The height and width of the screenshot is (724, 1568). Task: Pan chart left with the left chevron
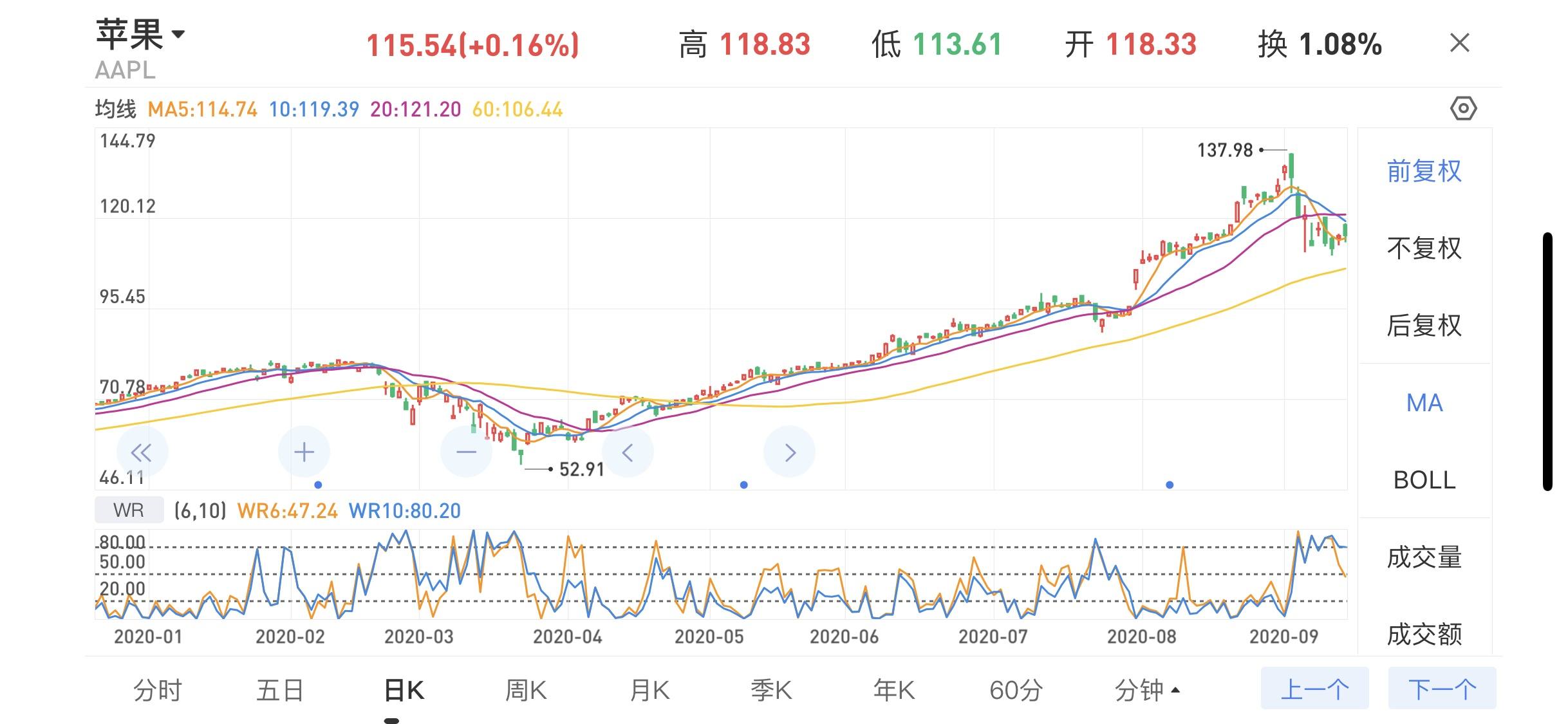point(628,452)
